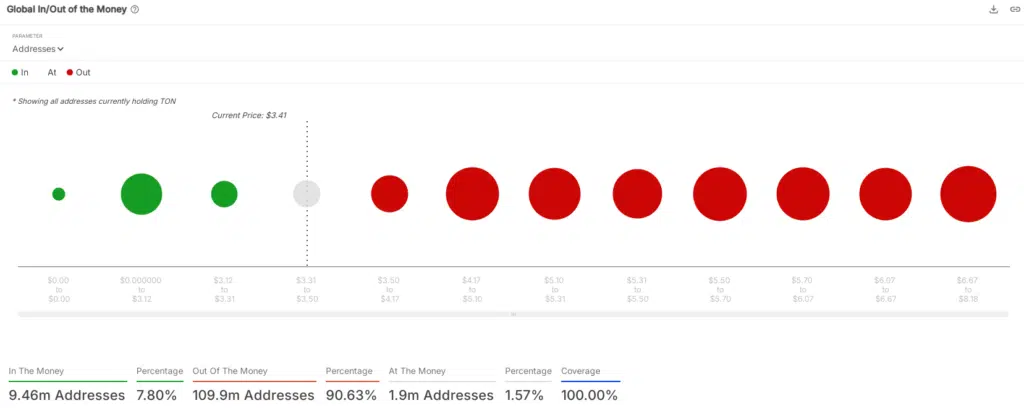Open the Addresses parameter dropdown

[38, 49]
